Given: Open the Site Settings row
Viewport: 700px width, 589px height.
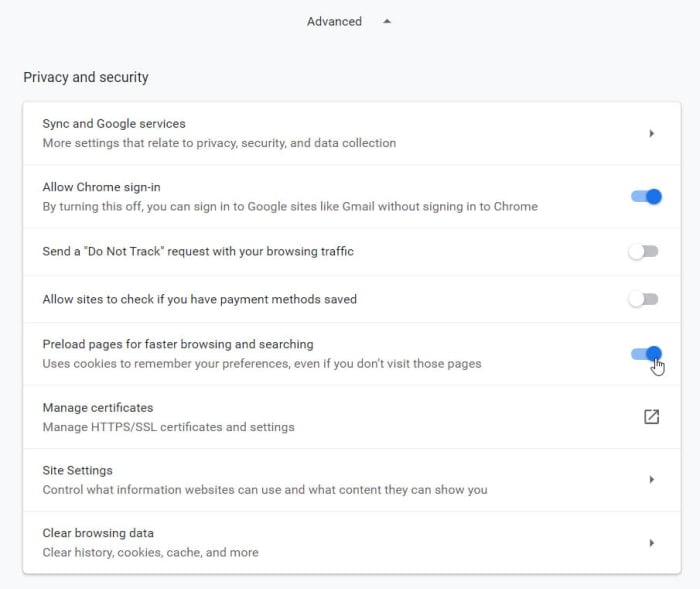Looking at the screenshot, I should click(352, 480).
